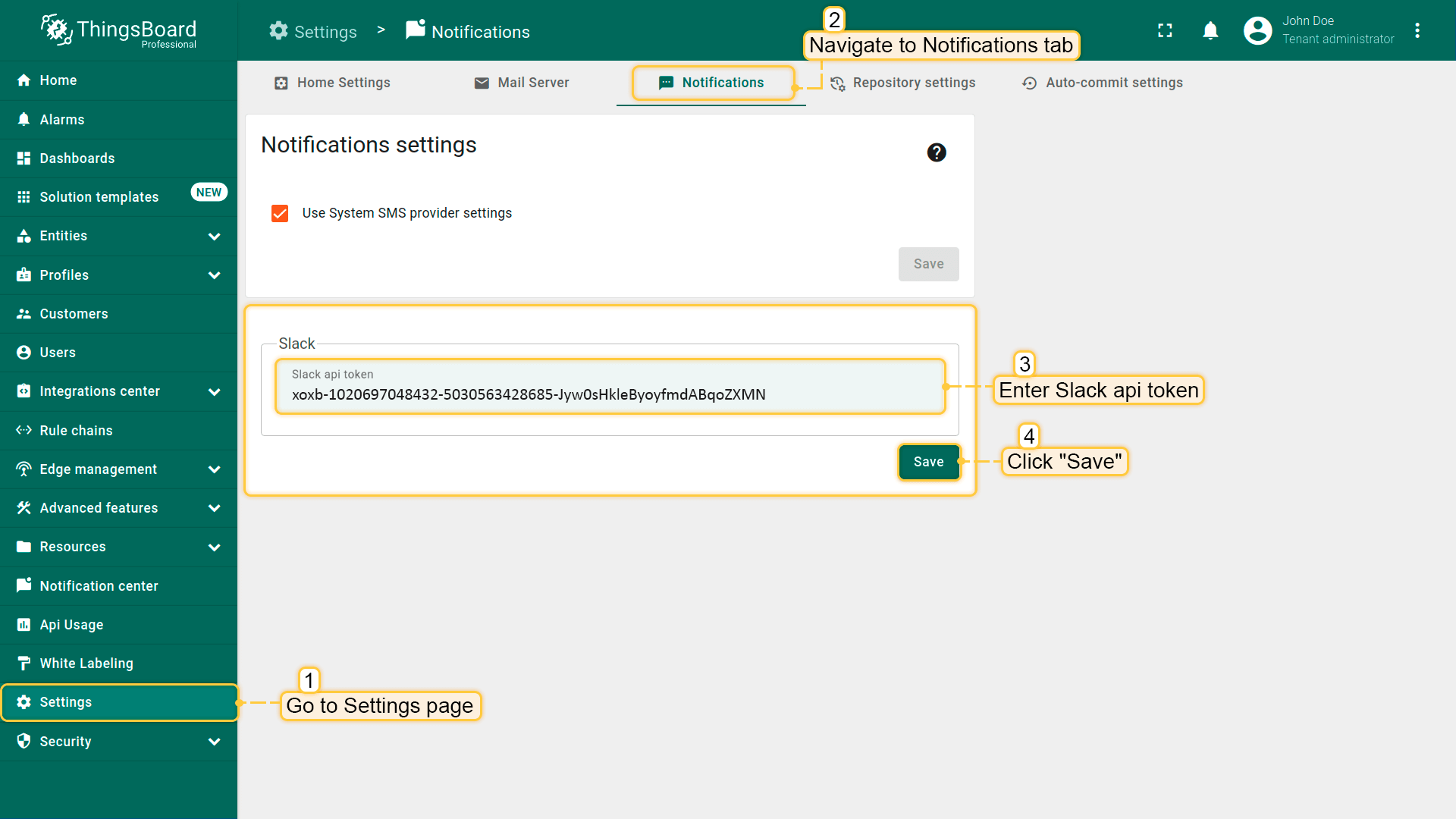Open the three-dot user menu
1456x819 pixels.
tap(1417, 30)
